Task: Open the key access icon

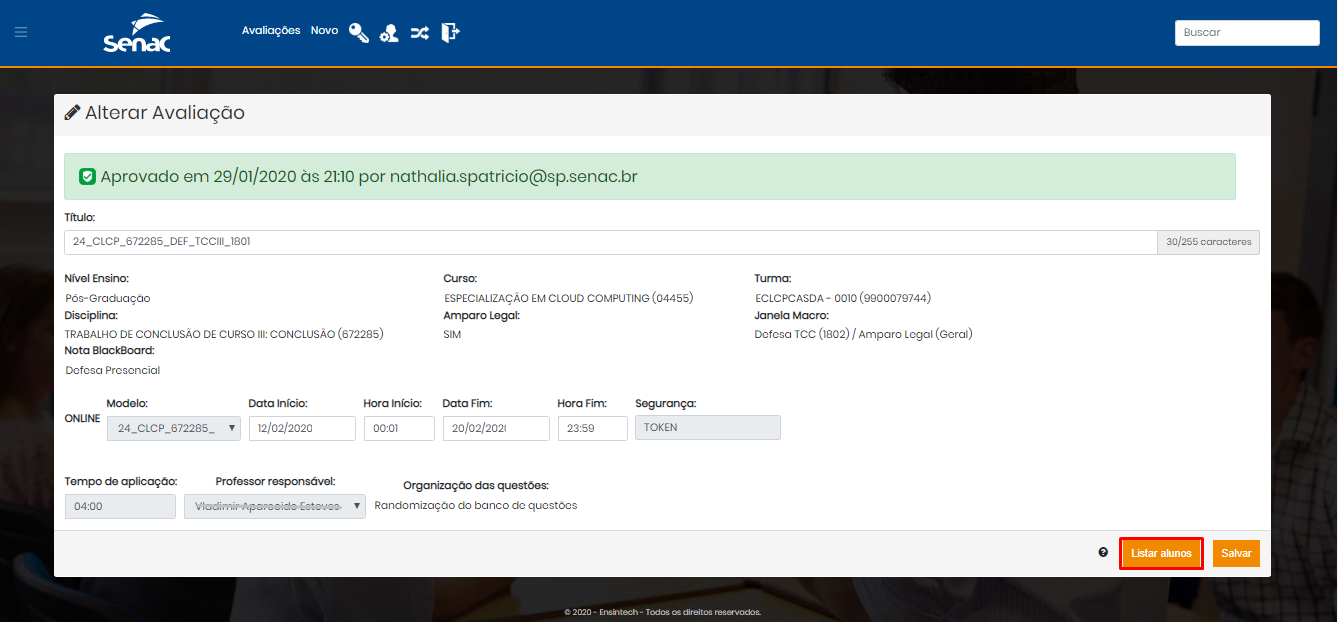Action: [359, 32]
